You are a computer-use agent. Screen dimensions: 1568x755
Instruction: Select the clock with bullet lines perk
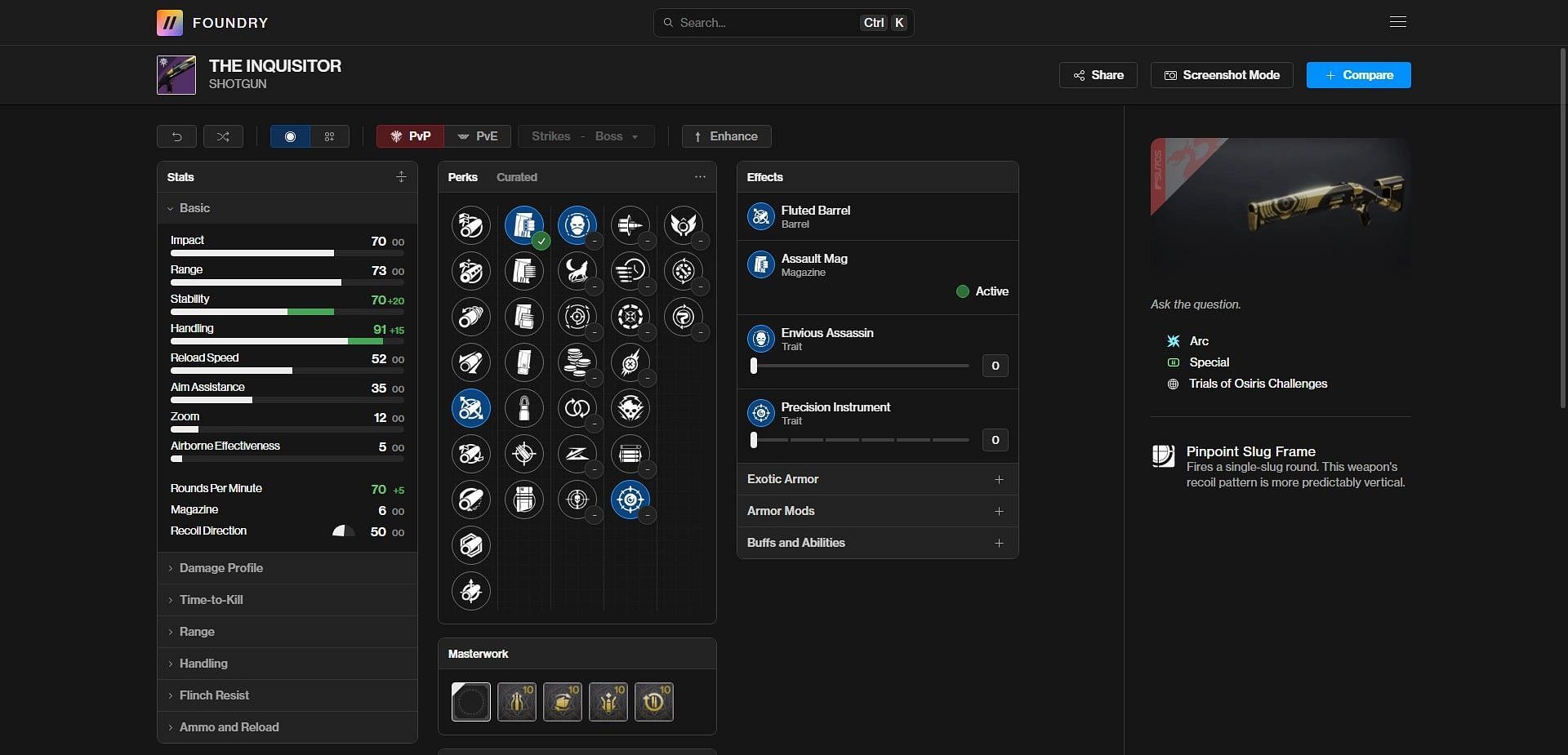click(630, 270)
